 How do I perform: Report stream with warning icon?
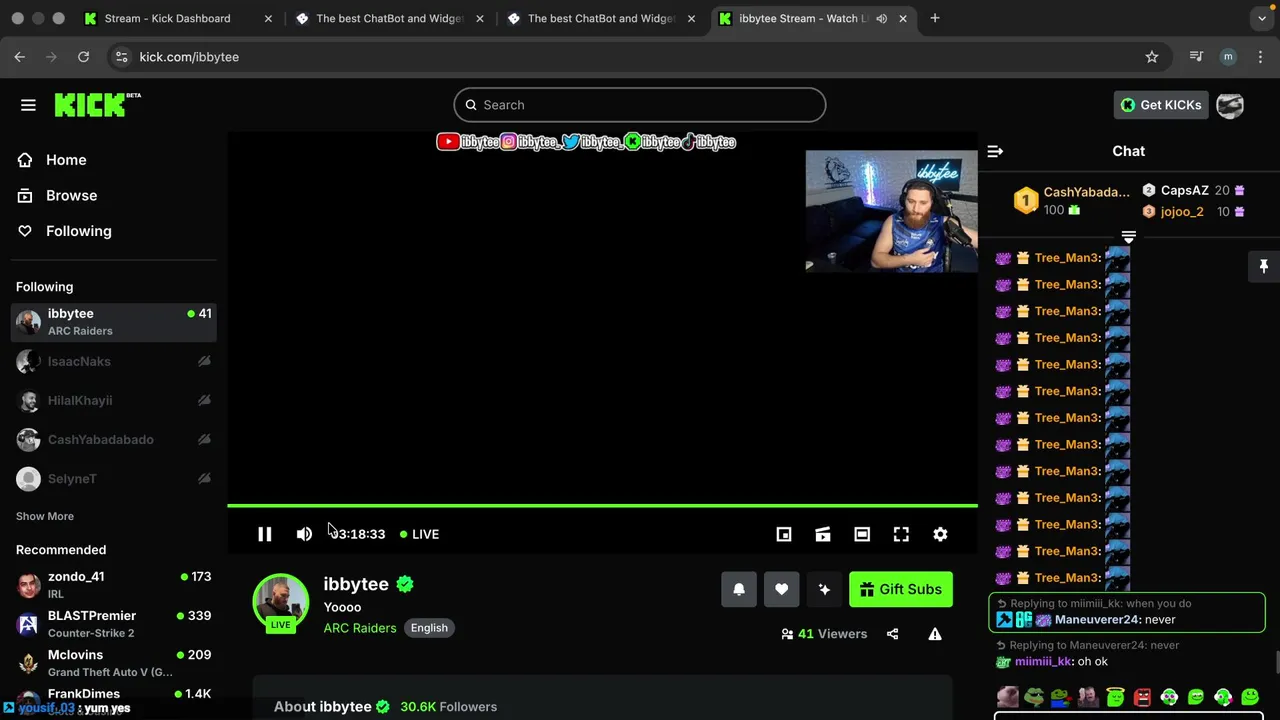point(935,634)
